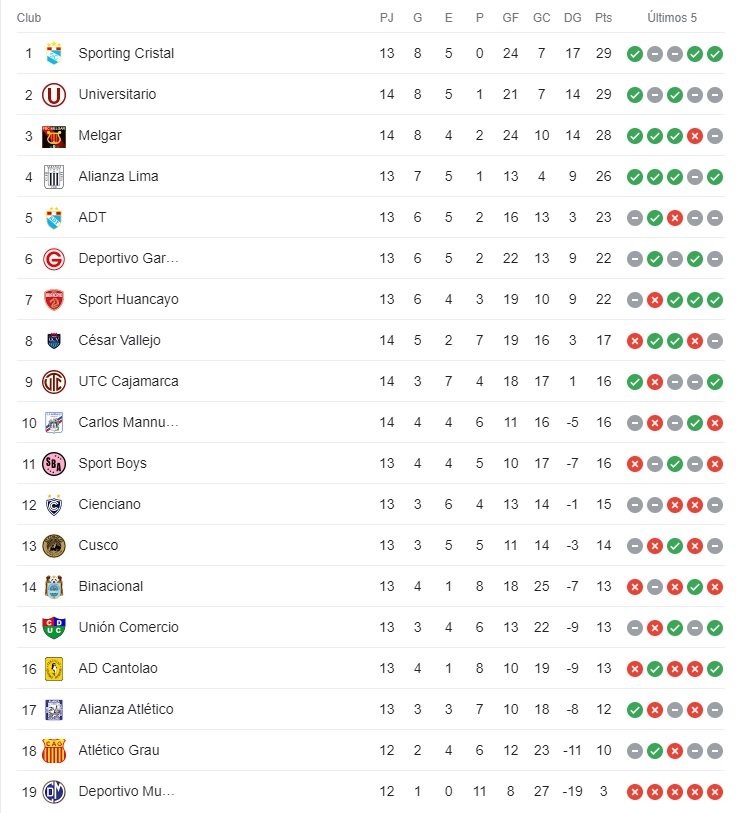Select the UTC Cajamarca team name
Screen dimensions: 751x813
pos(128,381)
